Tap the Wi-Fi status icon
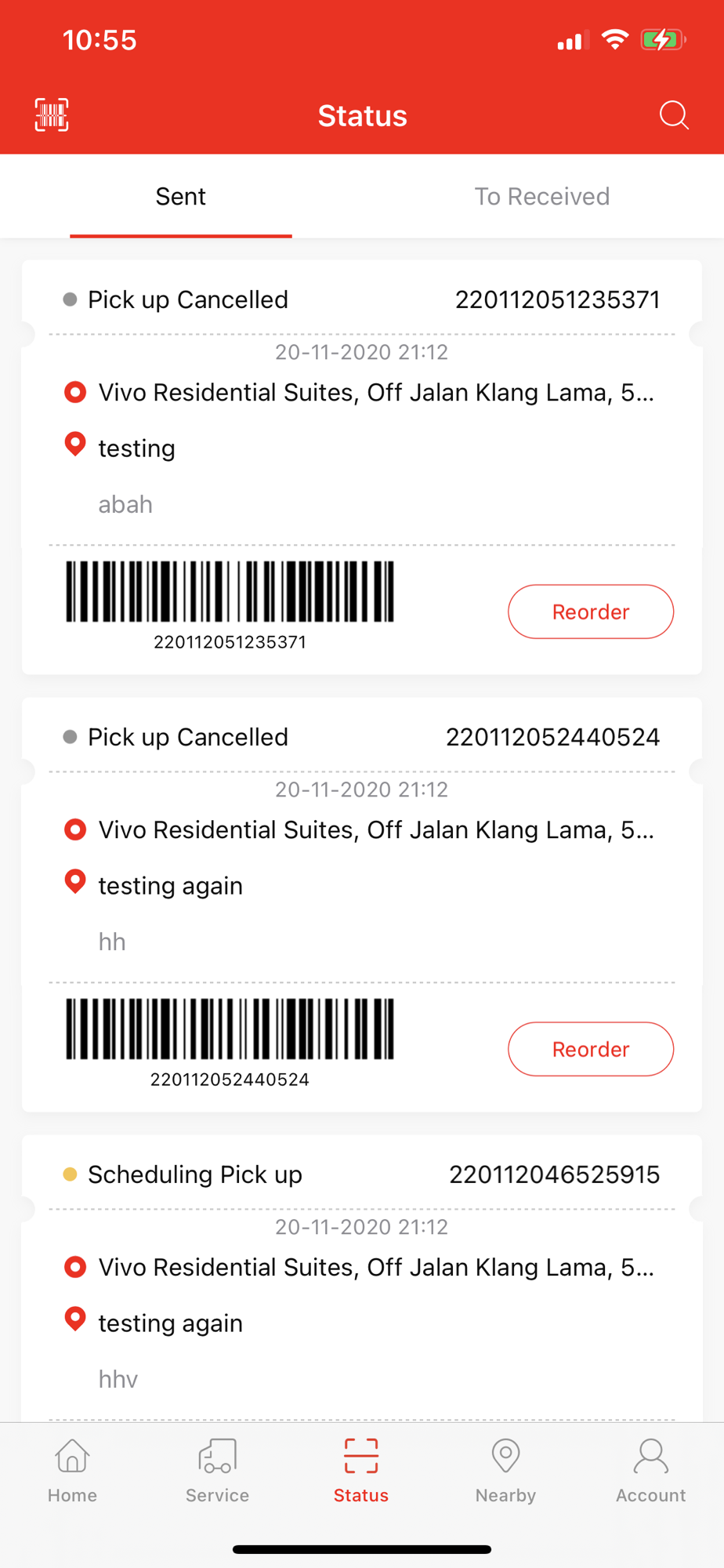 coord(615,40)
